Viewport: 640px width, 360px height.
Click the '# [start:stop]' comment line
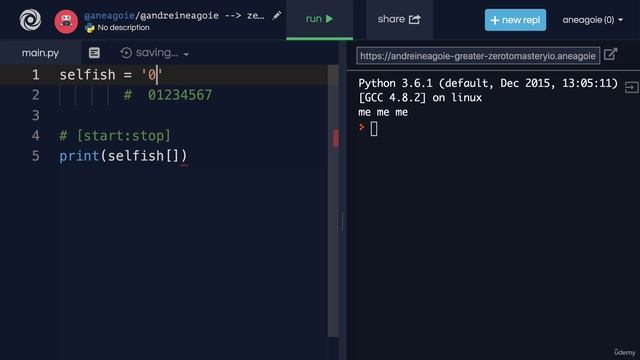115,136
